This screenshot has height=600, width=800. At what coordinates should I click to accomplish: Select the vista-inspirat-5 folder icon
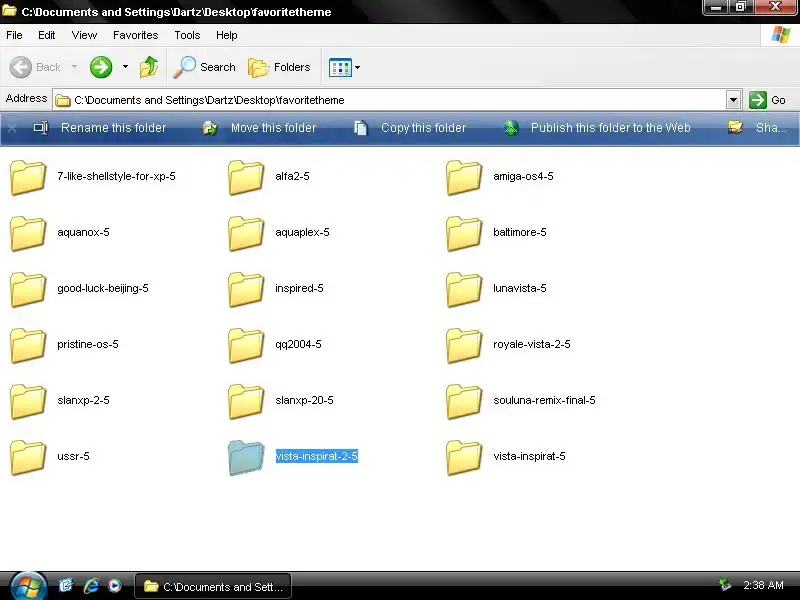tap(464, 458)
